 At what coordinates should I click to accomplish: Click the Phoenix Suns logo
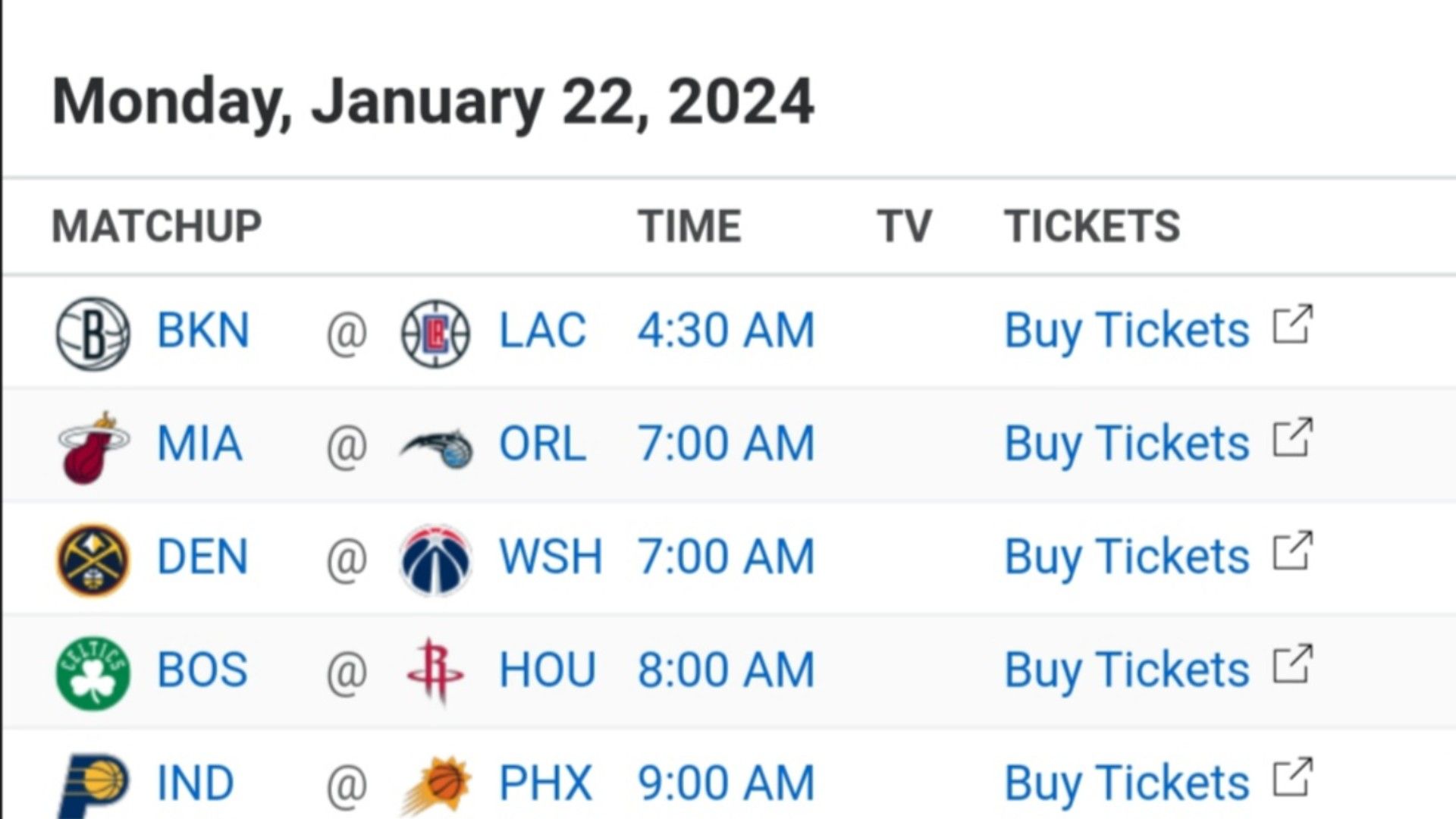tap(436, 786)
